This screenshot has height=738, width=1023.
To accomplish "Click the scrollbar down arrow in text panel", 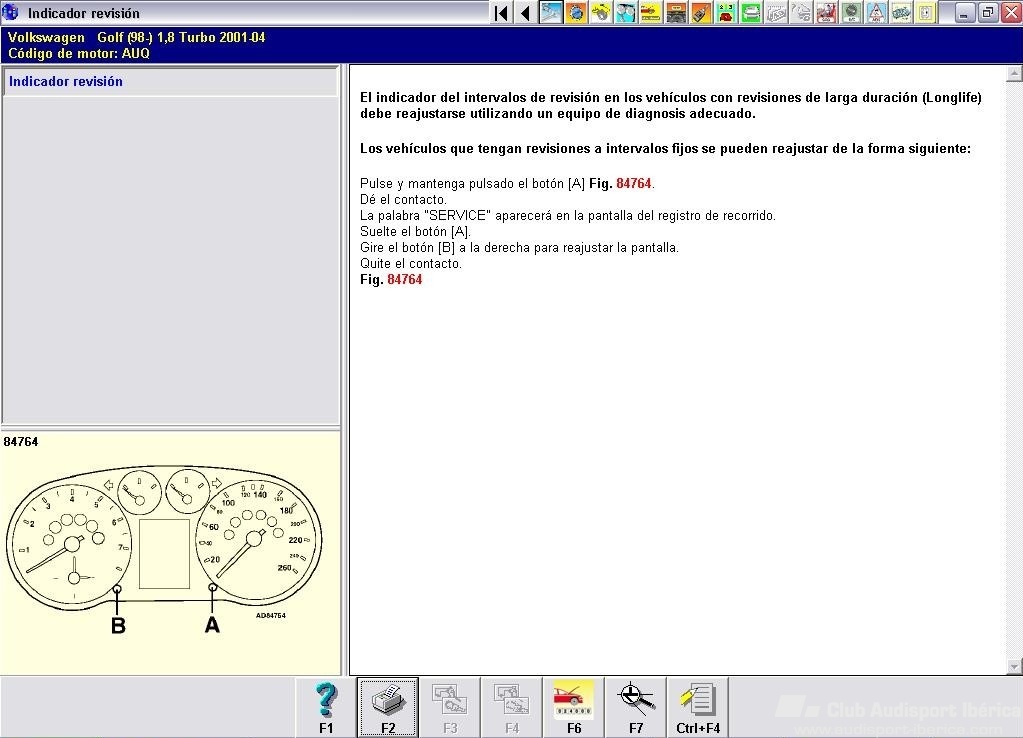I will tap(1014, 666).
